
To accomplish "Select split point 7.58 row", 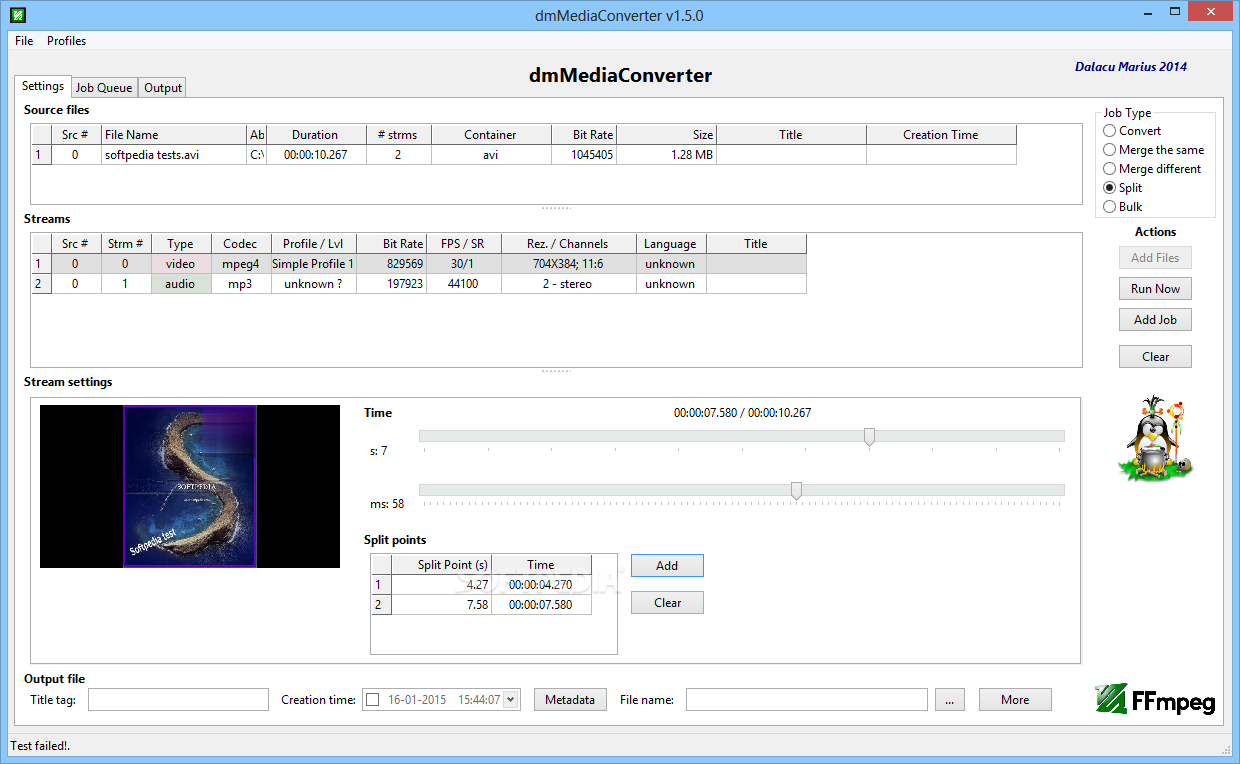I will point(482,605).
